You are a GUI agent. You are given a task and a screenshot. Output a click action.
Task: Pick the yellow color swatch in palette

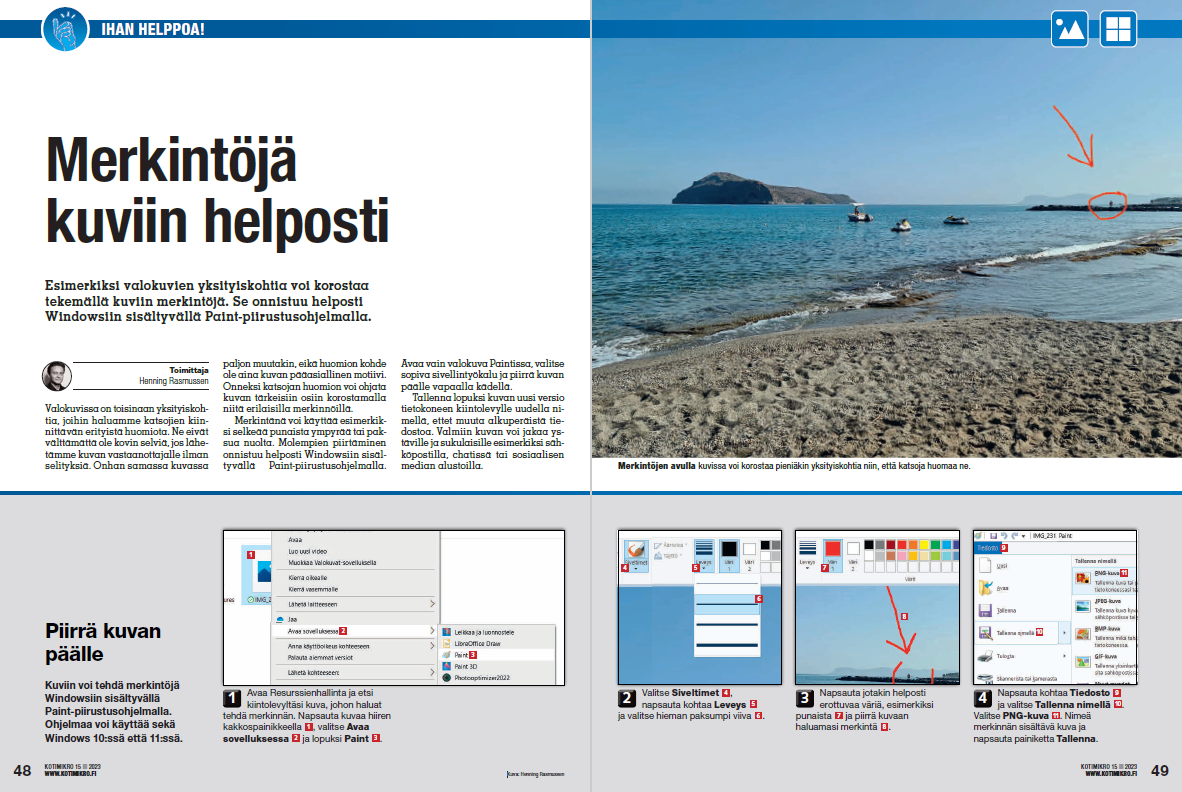tap(924, 545)
